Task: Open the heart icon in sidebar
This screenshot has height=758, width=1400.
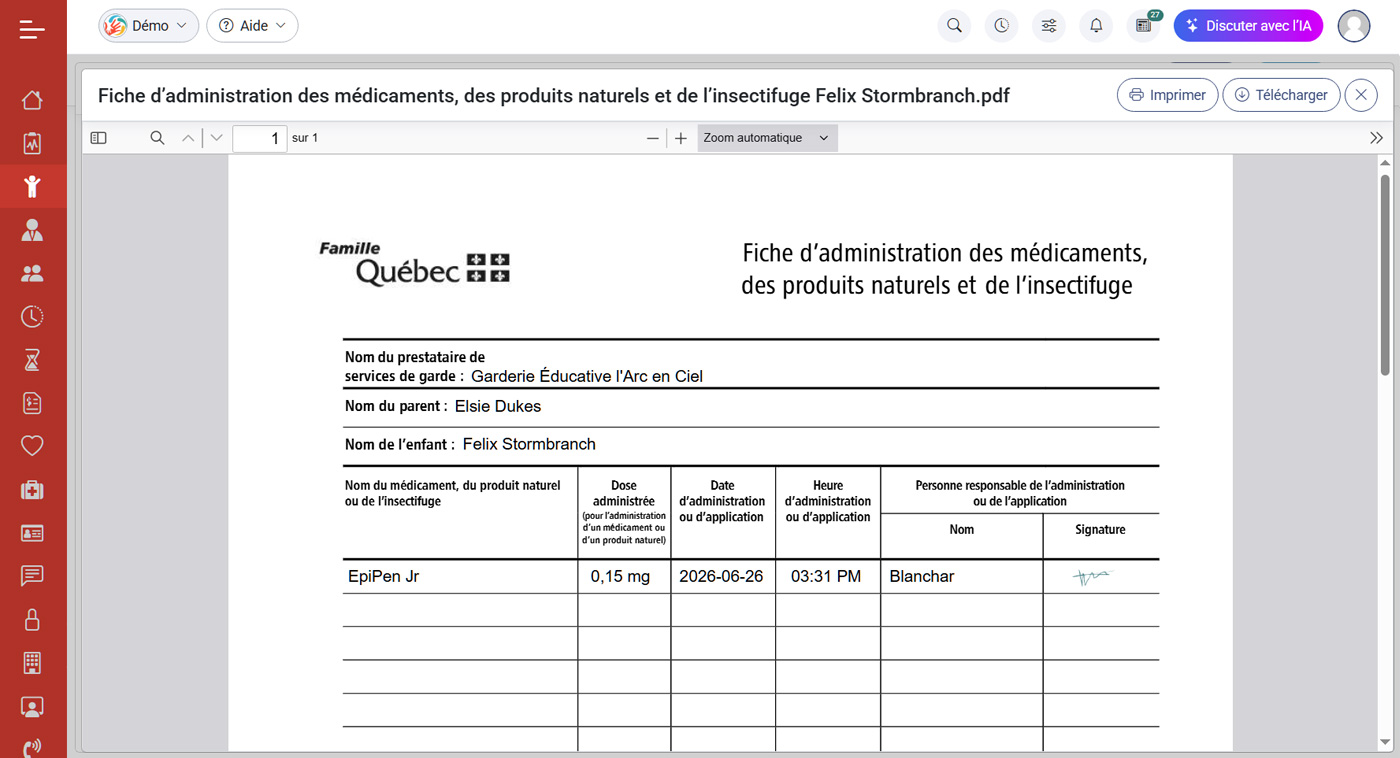Action: [x=32, y=446]
